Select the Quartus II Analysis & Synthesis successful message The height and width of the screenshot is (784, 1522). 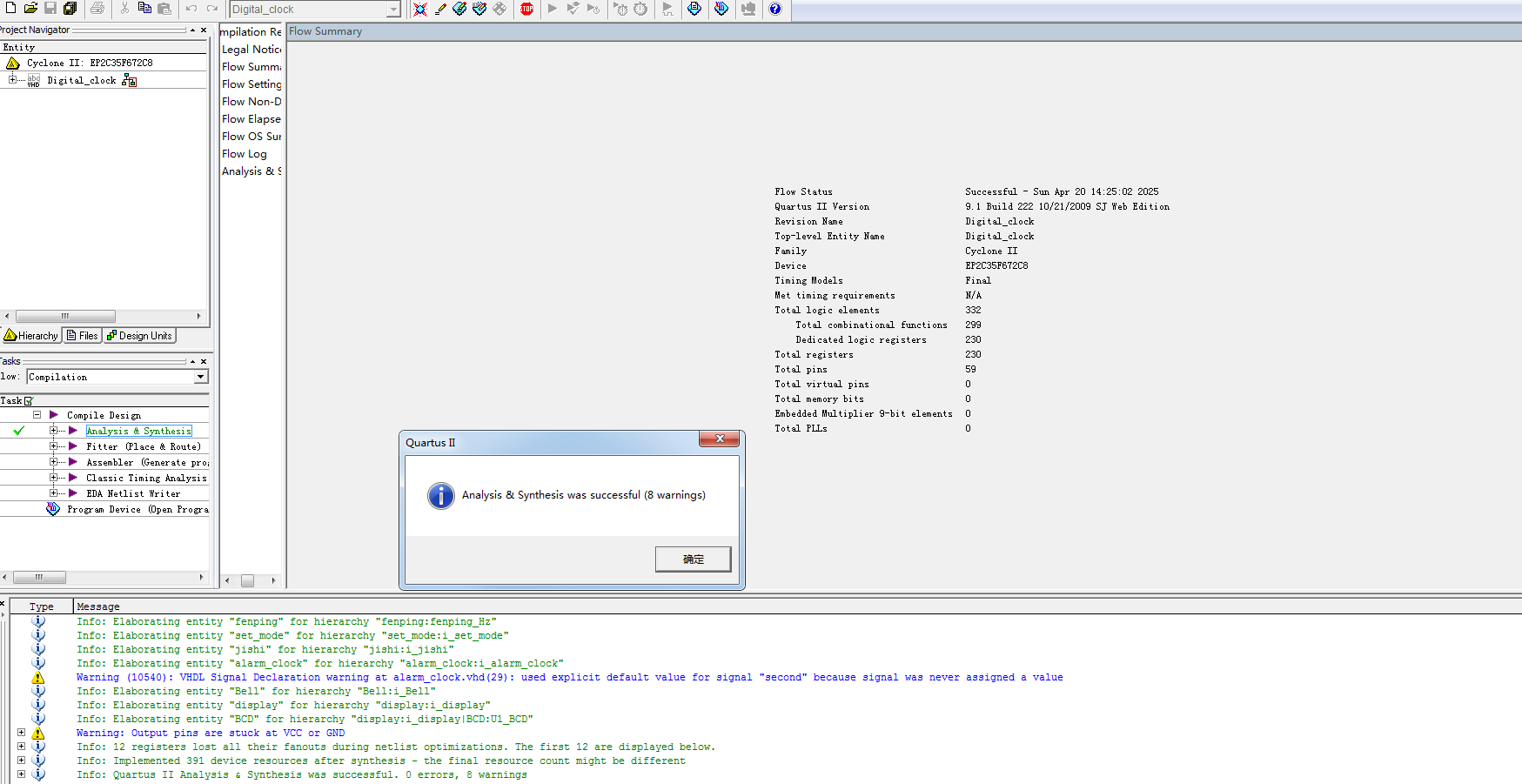point(301,774)
